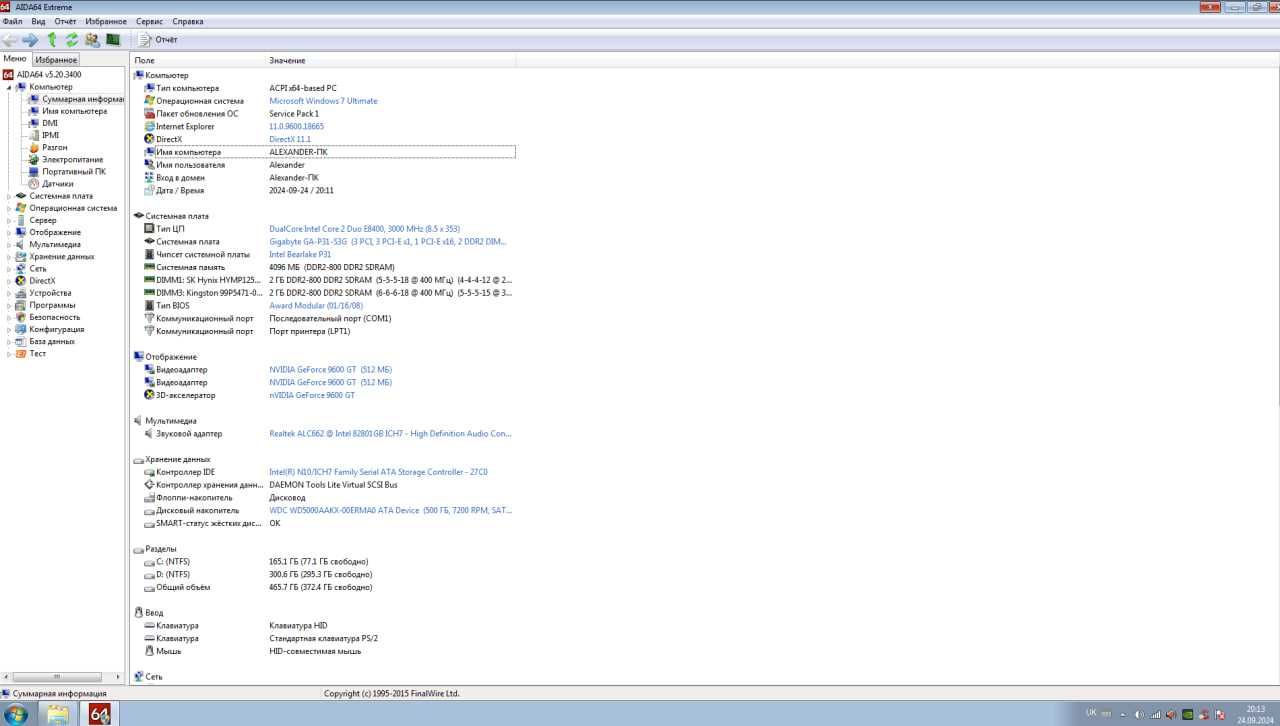Open the Award Modular BIOS link

(x=316, y=306)
